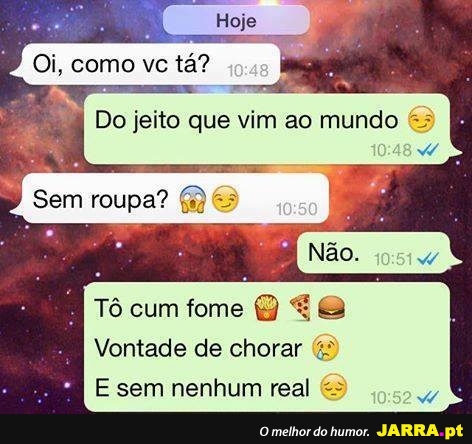This screenshot has width=472, height=444.
Task: Open the JARRA.pt logo link
Action: (420, 431)
